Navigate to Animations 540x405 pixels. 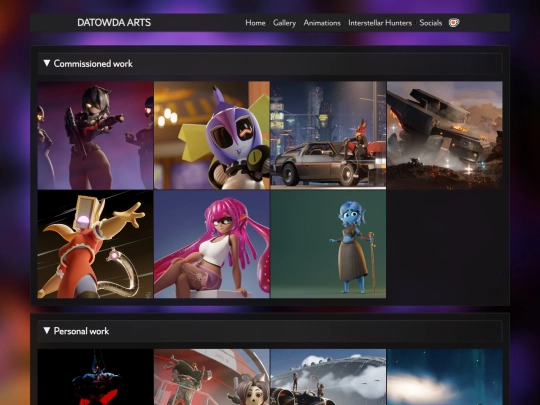pyautogui.click(x=322, y=23)
